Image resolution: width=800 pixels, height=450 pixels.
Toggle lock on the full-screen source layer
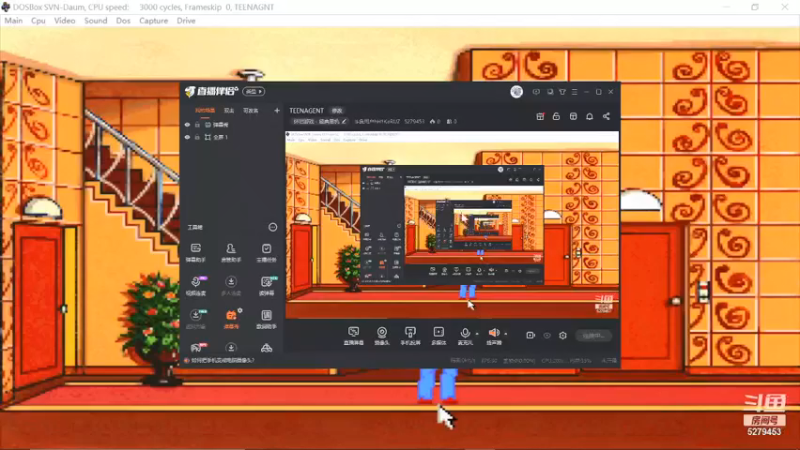coord(197,137)
